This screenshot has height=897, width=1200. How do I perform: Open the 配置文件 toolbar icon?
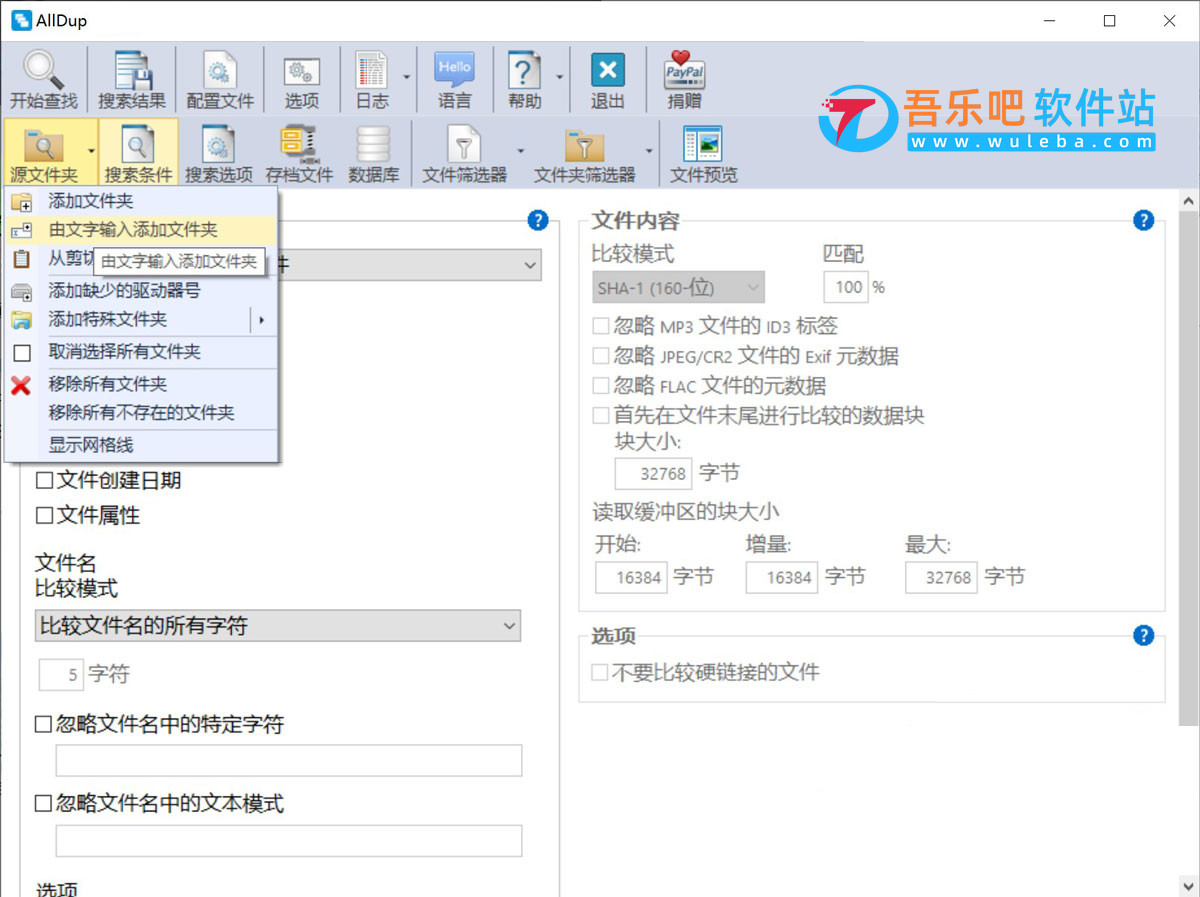[x=220, y=72]
